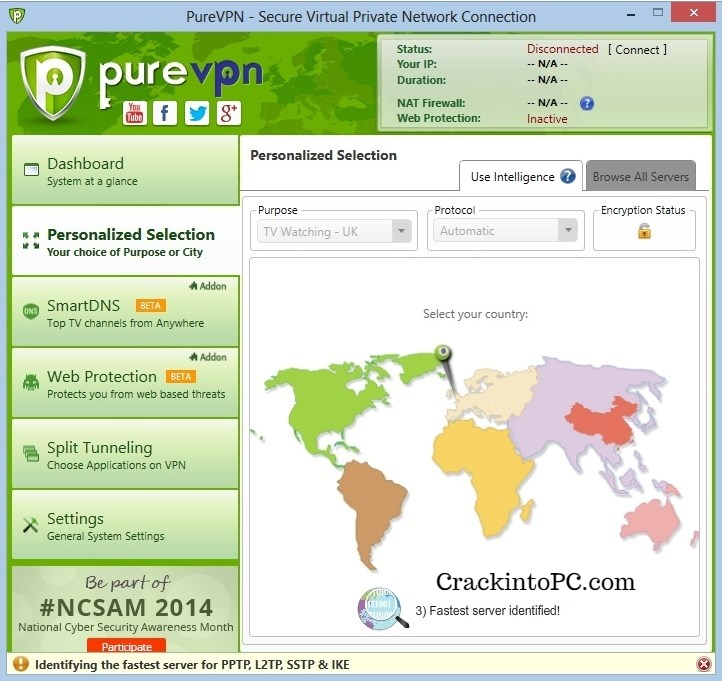Click the Protocol dropdown arrow
Screen dimensions: 723x681
(568, 231)
